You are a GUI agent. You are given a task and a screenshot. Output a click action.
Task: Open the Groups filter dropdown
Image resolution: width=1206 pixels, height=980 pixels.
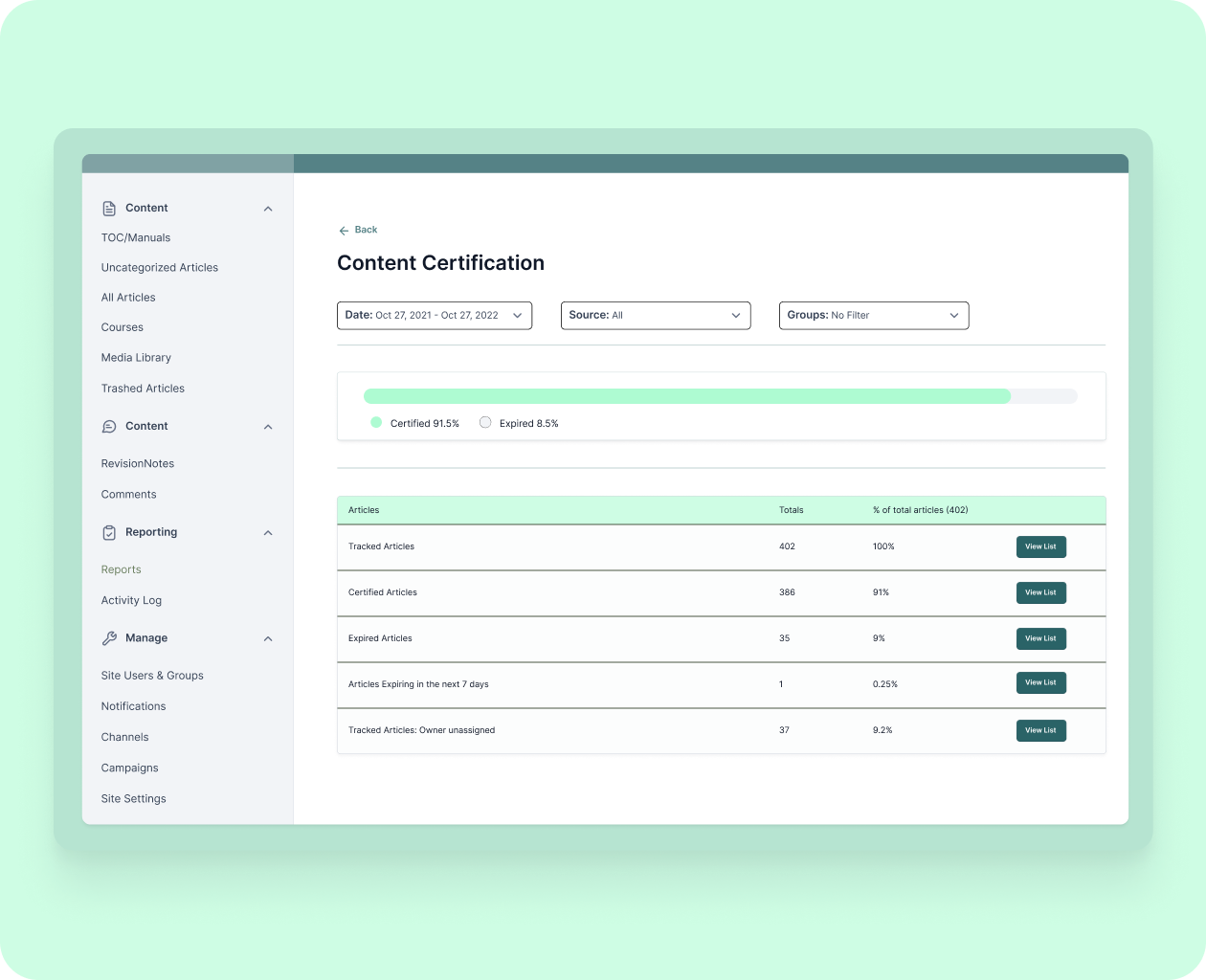click(x=874, y=315)
